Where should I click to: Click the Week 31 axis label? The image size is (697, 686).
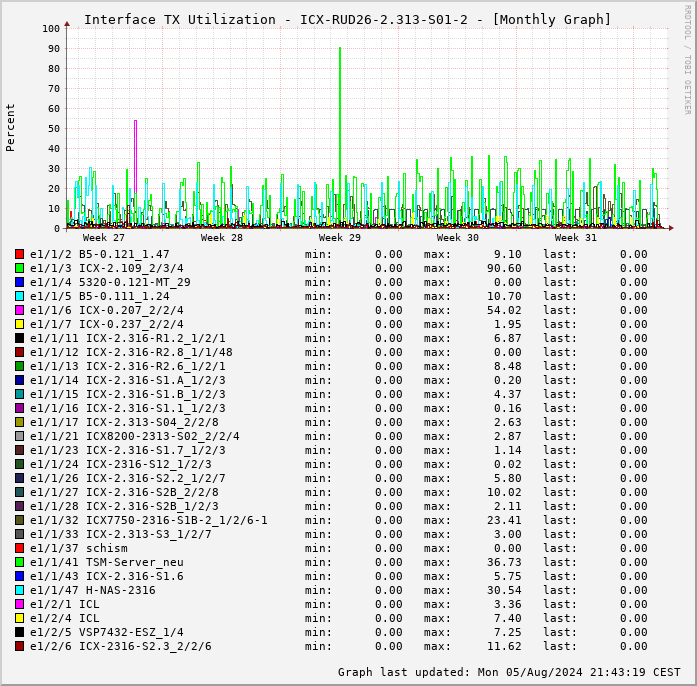pos(576,238)
